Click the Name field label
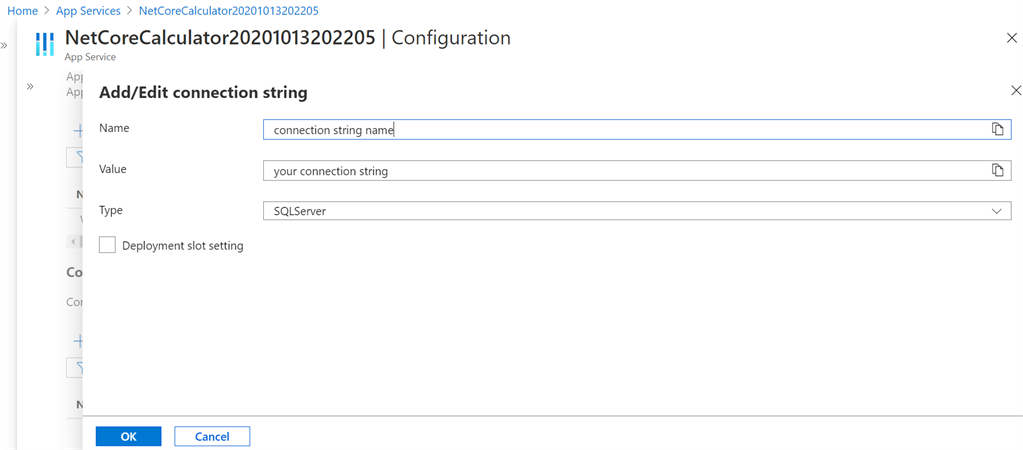 coord(114,128)
